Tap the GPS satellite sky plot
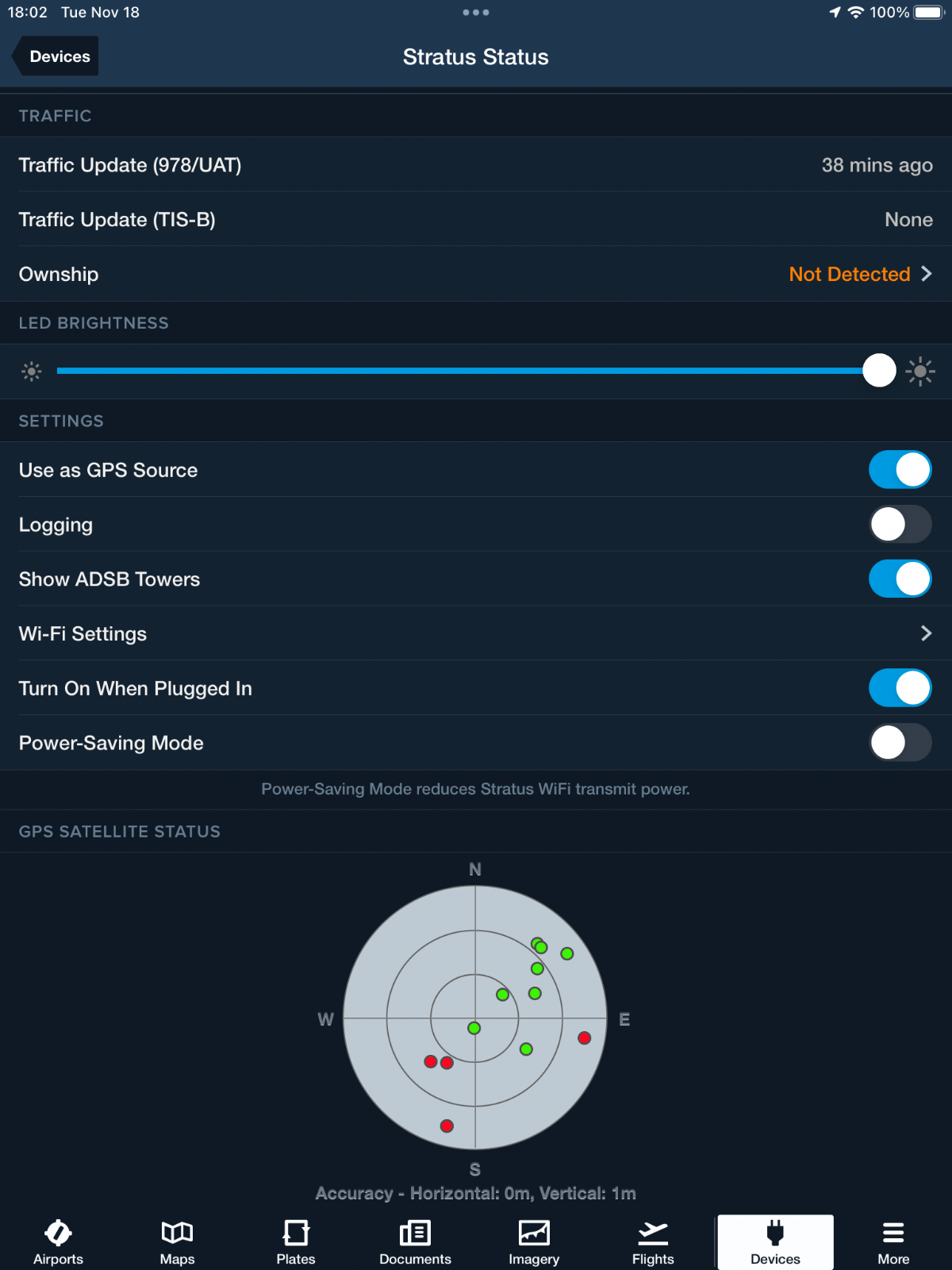This screenshot has width=952, height=1270. click(475, 1018)
